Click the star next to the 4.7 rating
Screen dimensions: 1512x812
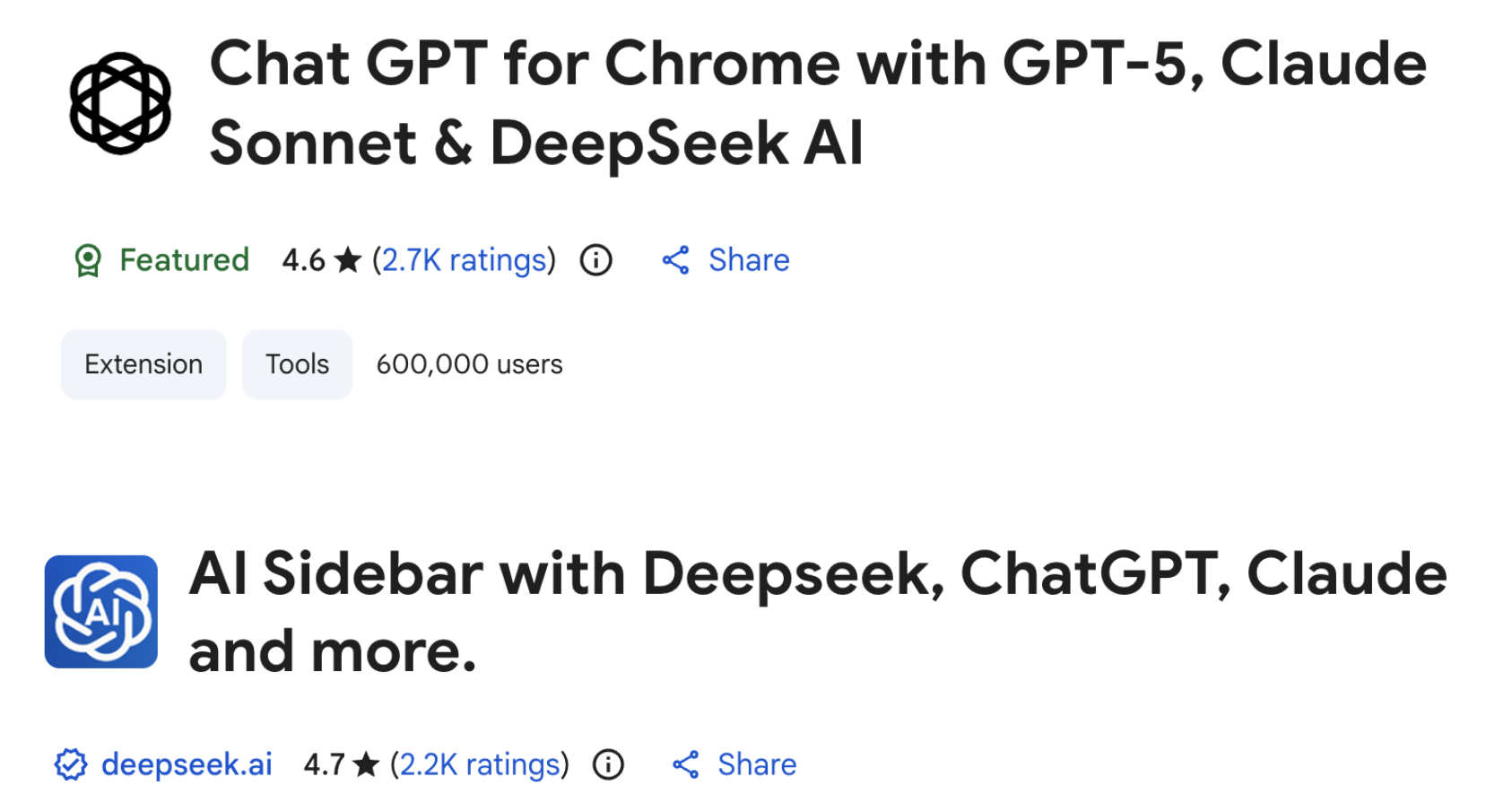pos(366,764)
